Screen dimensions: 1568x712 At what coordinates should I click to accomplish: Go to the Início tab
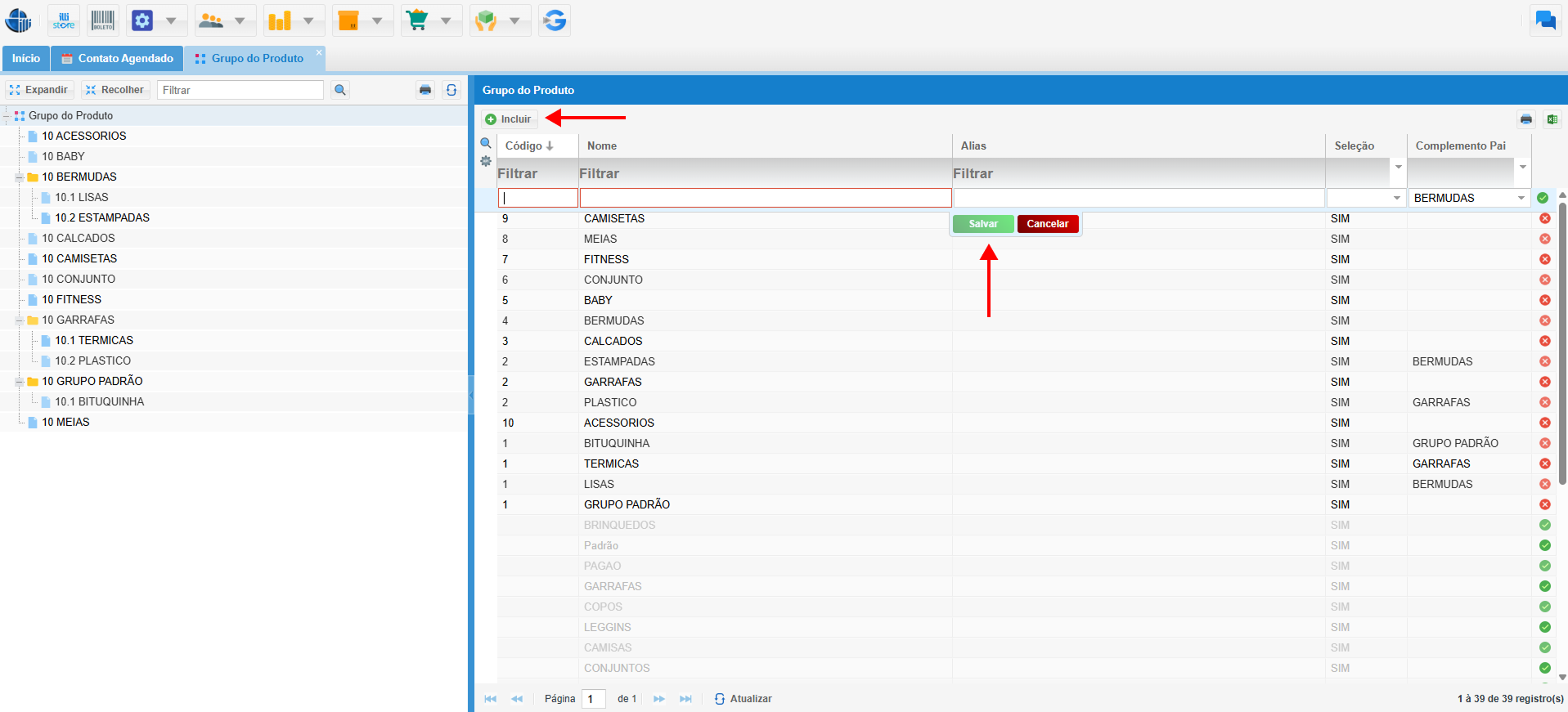point(25,58)
